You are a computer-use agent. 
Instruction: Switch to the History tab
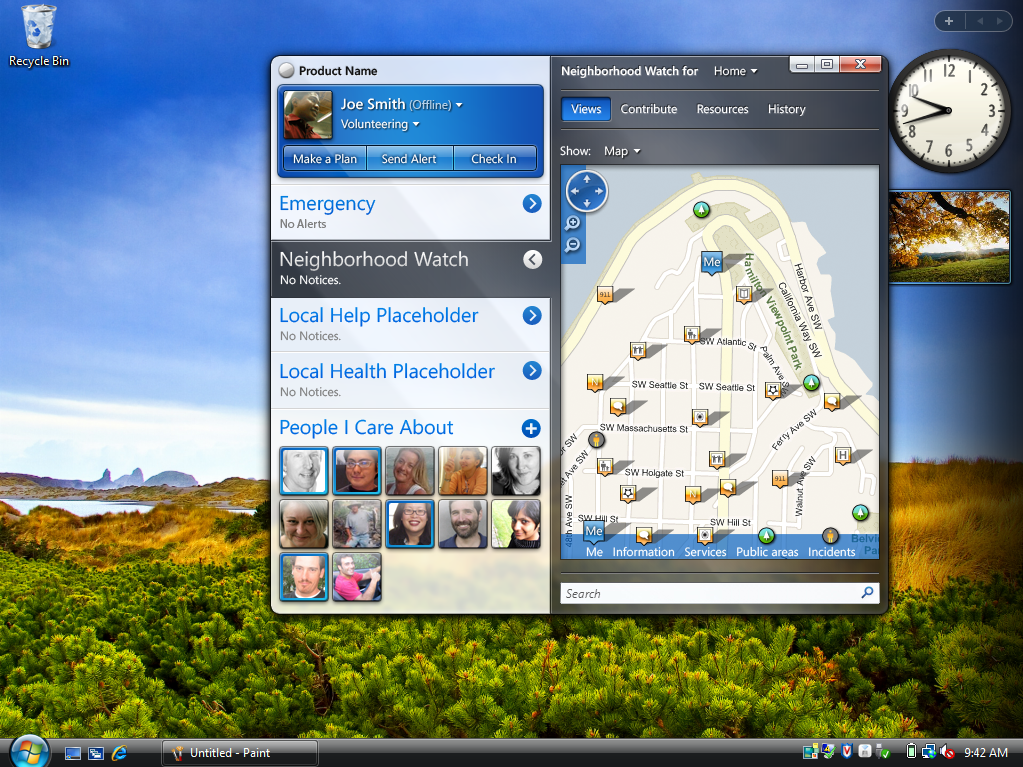pos(786,109)
